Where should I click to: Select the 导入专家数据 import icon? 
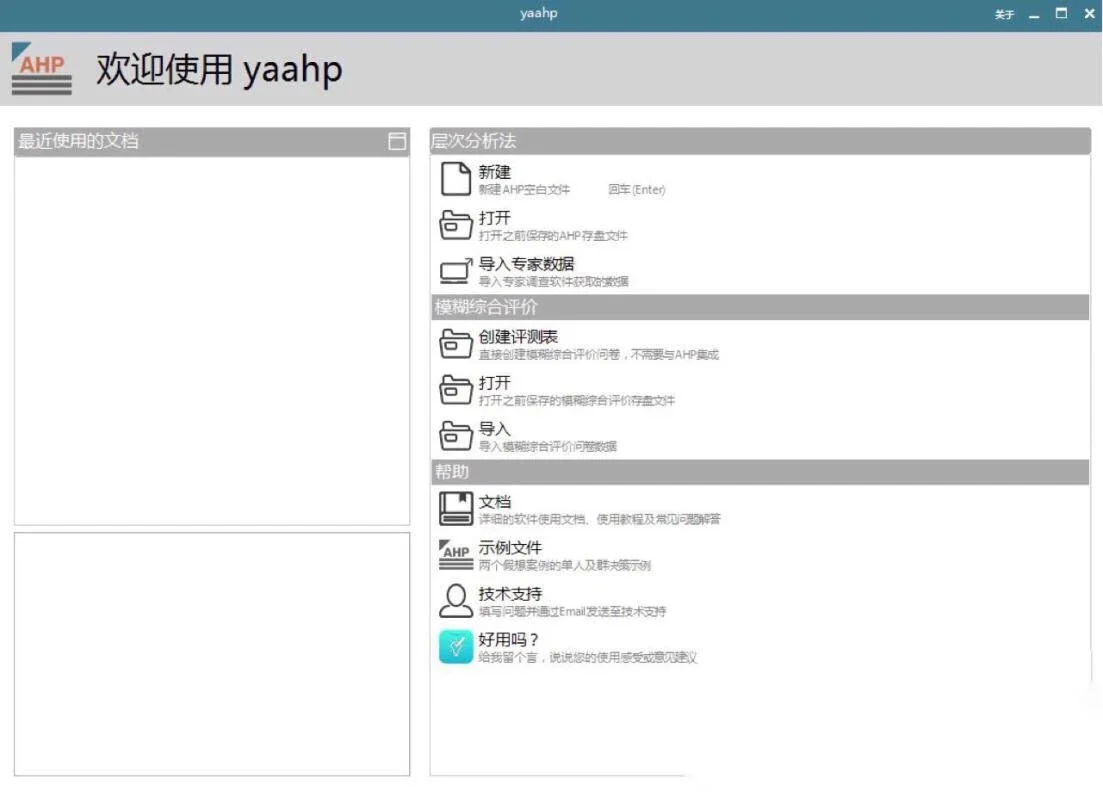455,270
